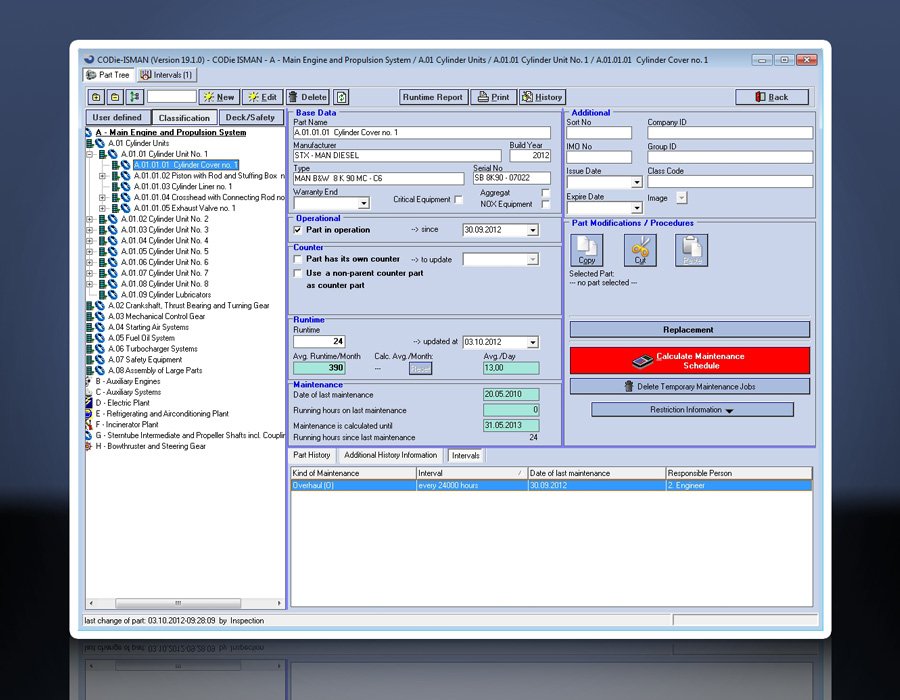The image size is (900, 700).
Task: Click the Cut part scissors icon
Action: [639, 250]
